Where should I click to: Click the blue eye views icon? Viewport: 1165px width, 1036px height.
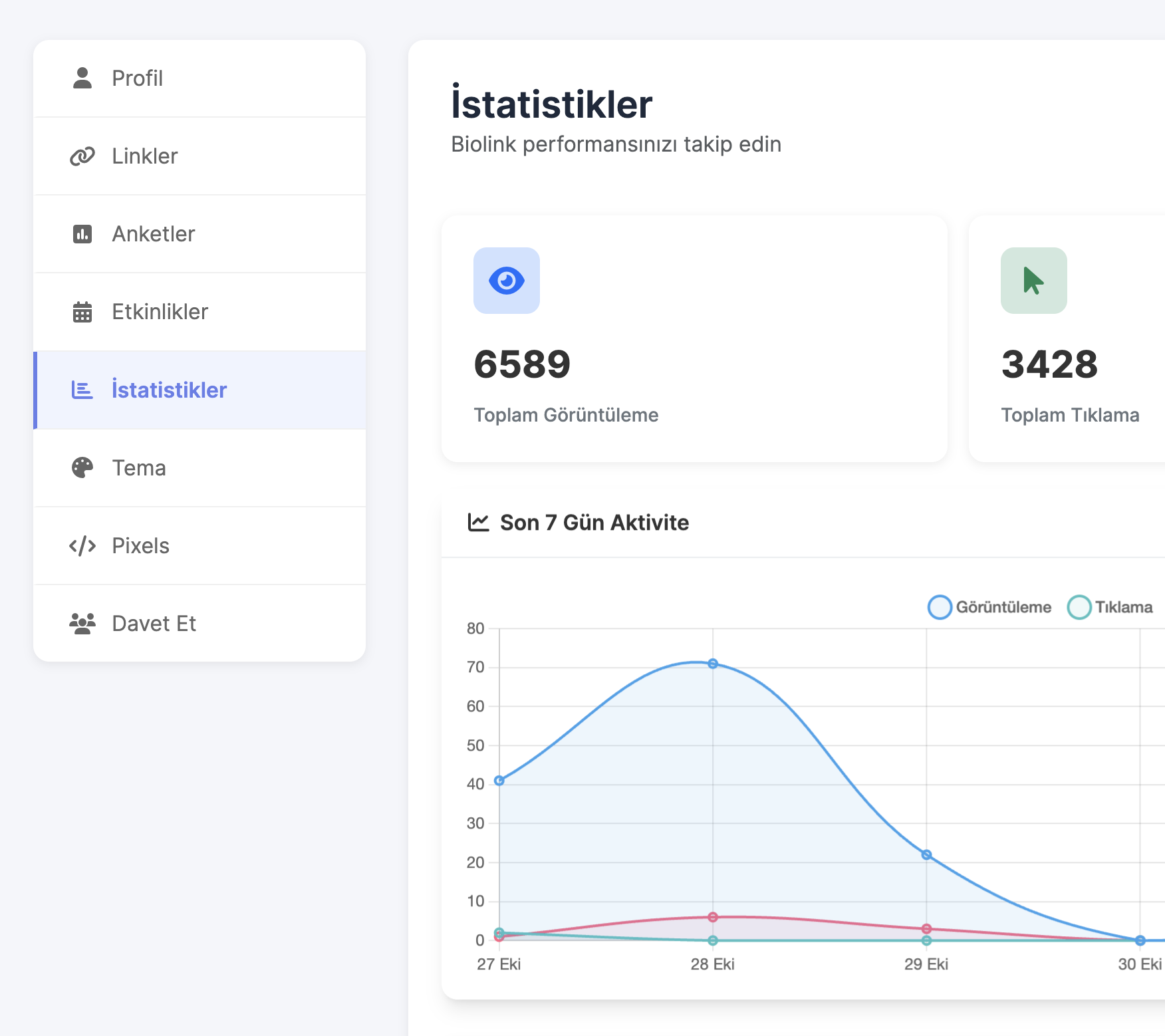click(x=507, y=281)
